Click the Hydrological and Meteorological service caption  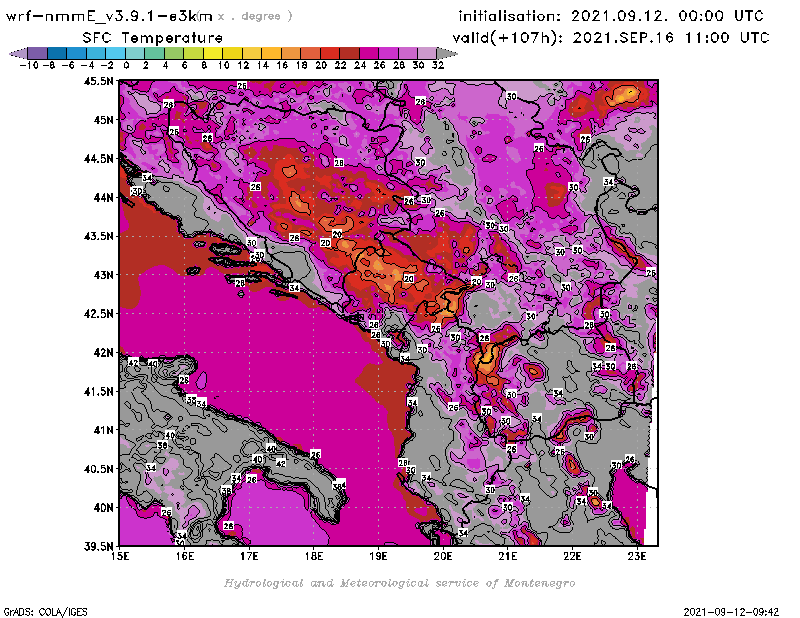point(399,583)
